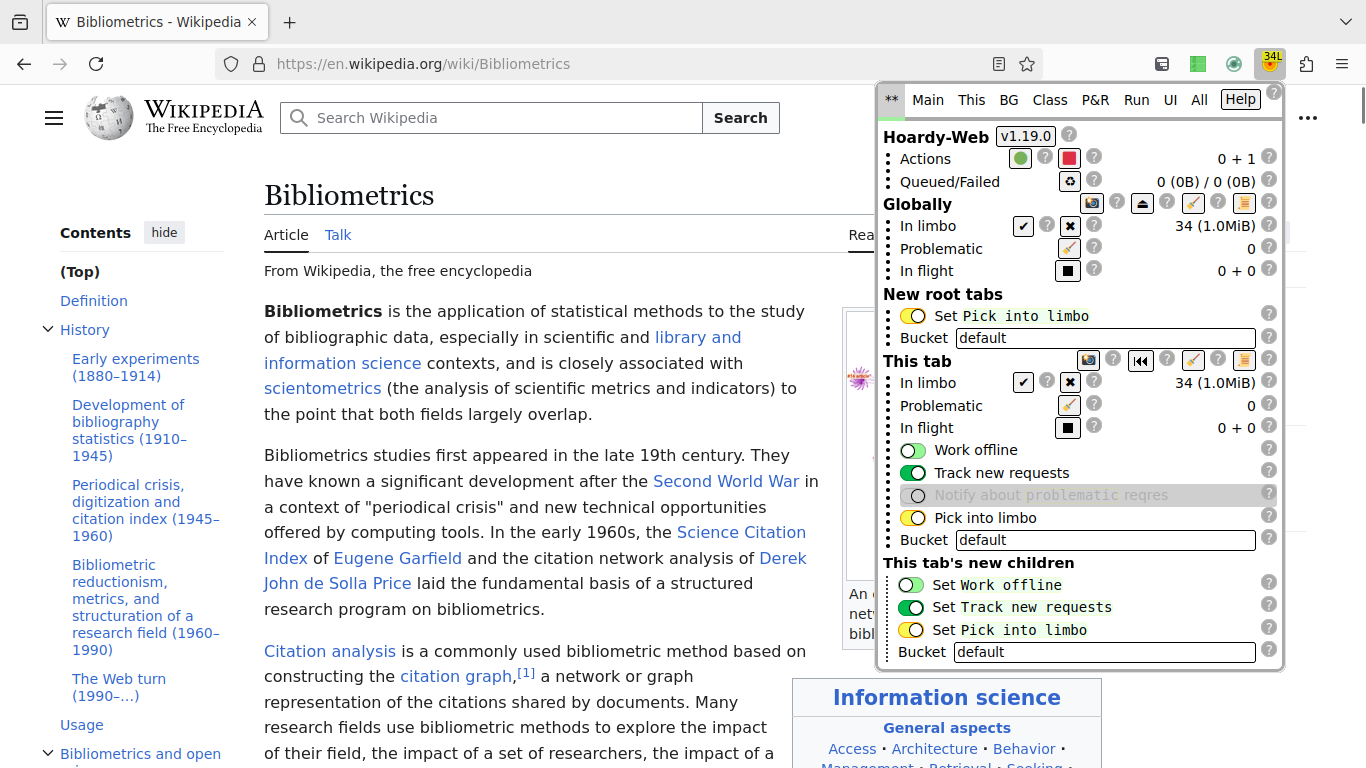Open the scroll log icon in Globally row
Viewport: 1366px width, 768px height.
(x=1244, y=203)
